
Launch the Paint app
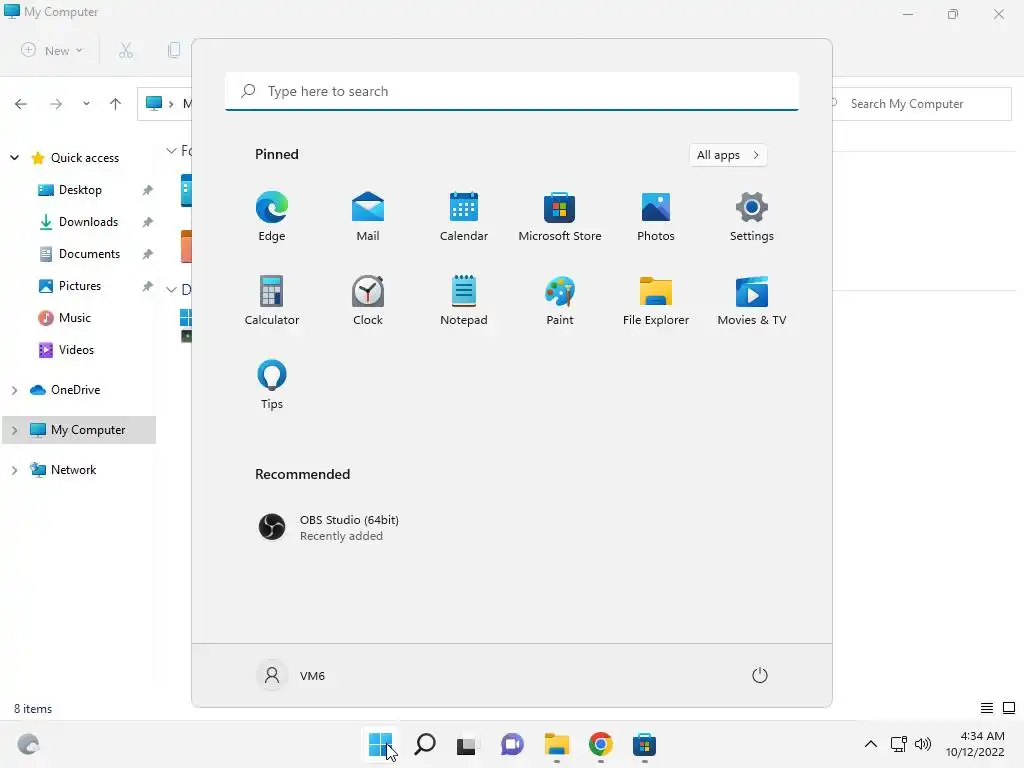pos(560,300)
